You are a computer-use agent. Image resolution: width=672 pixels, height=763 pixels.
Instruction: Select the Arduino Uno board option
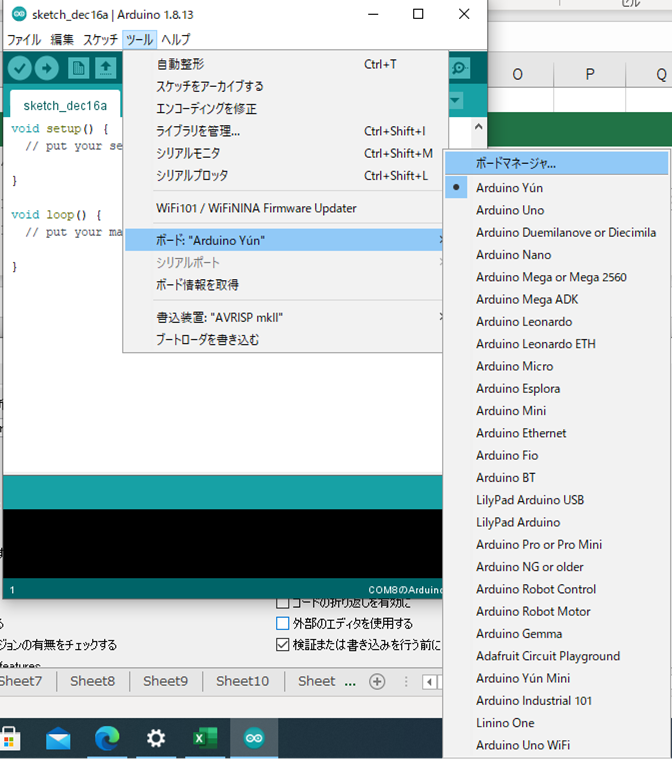pos(510,210)
